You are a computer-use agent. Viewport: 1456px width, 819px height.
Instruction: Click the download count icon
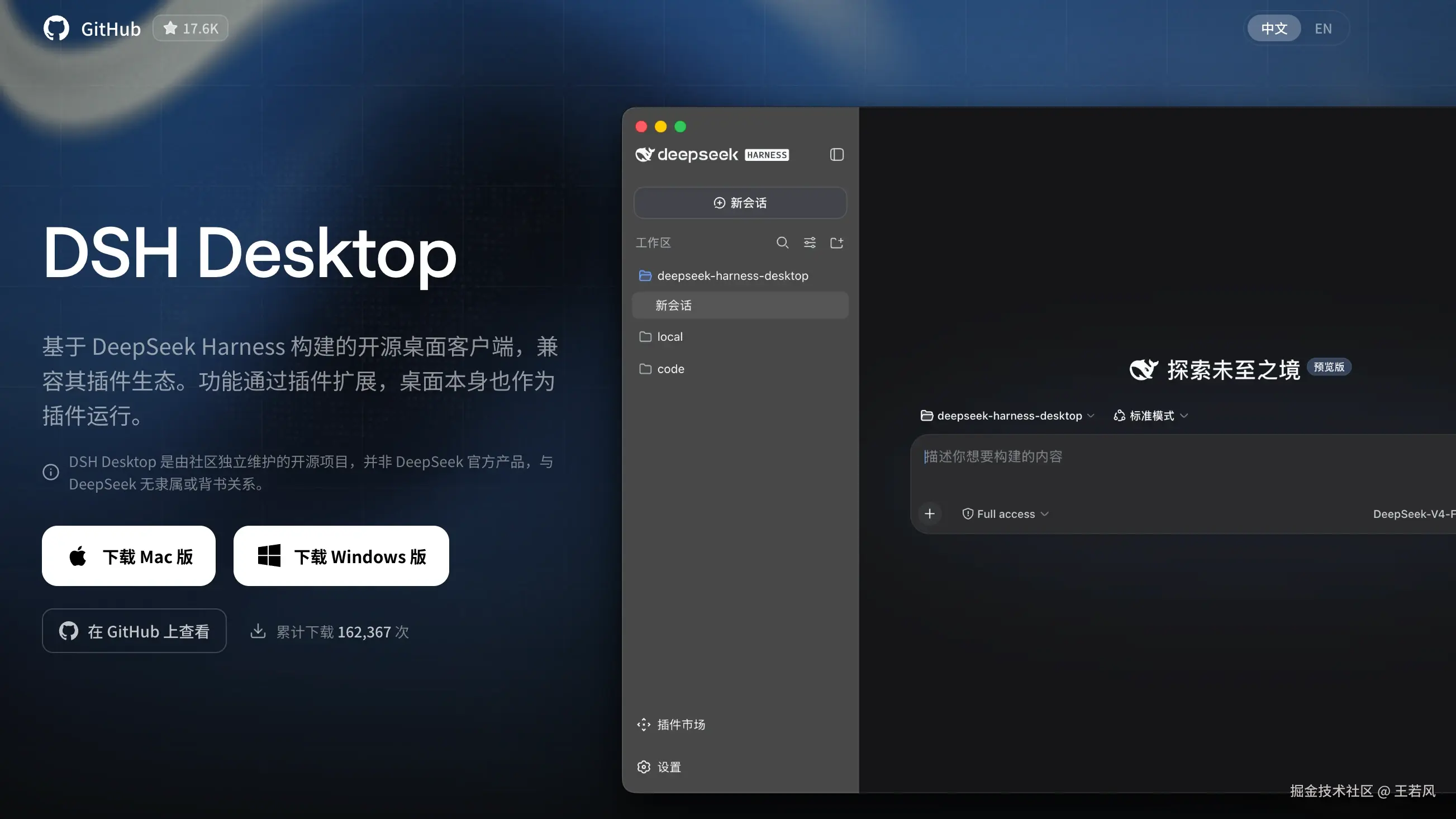tap(258, 631)
